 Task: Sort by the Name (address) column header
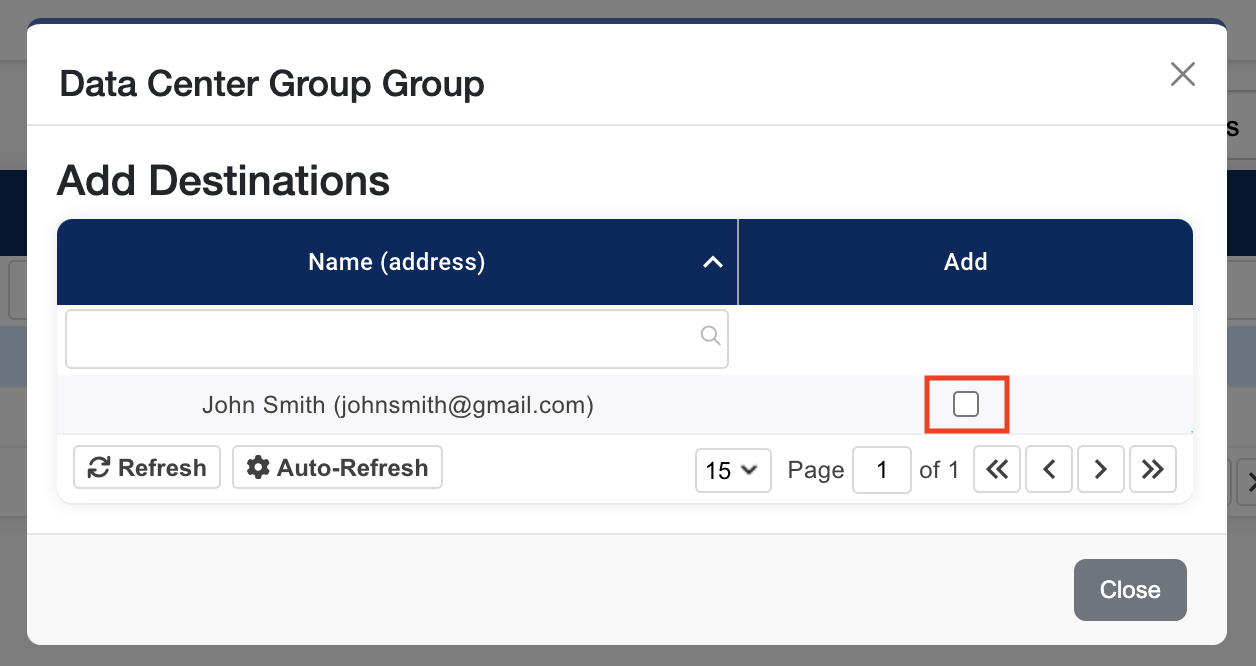tap(396, 262)
